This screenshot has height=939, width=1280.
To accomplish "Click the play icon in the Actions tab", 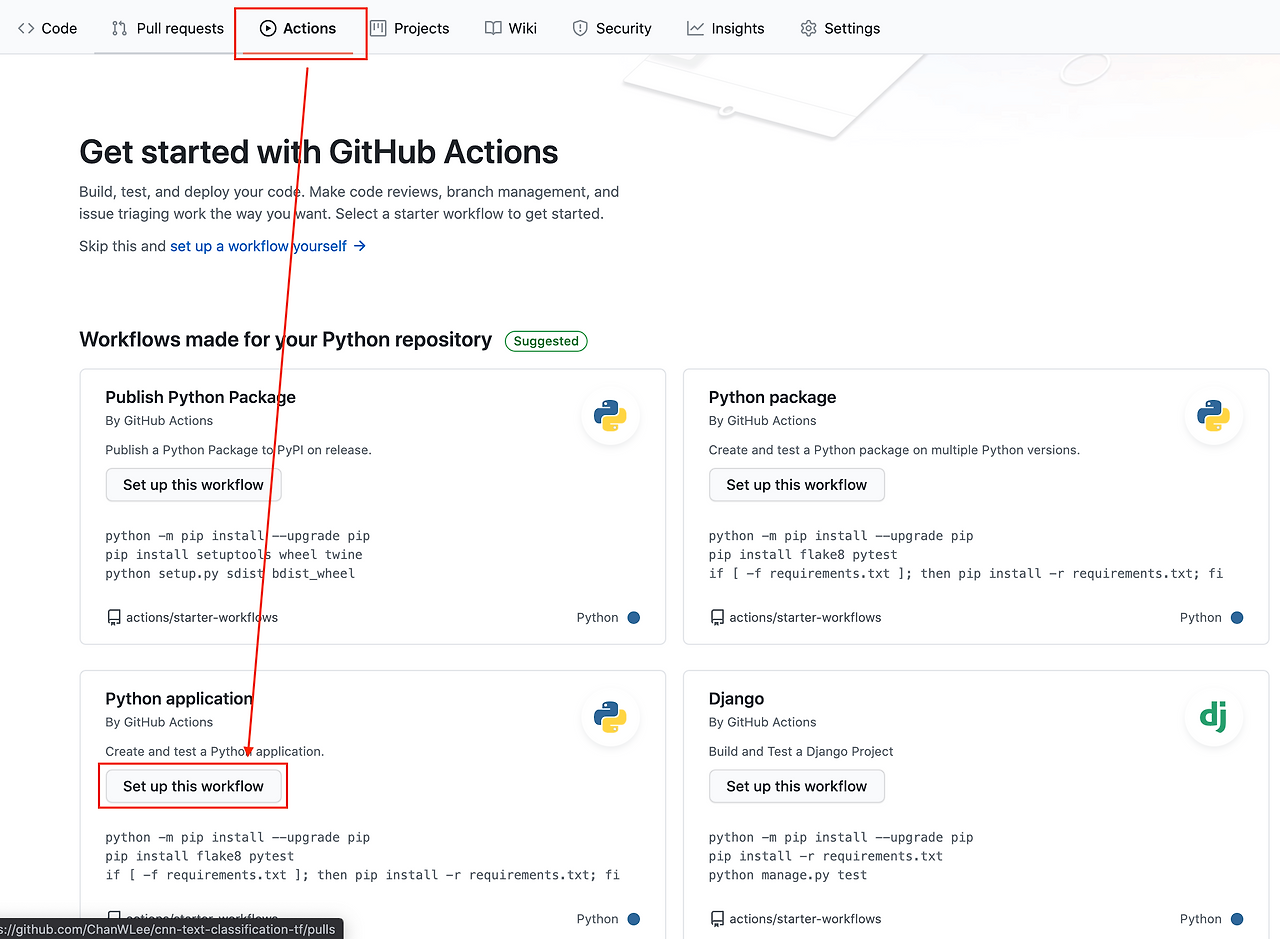I will click(x=269, y=28).
